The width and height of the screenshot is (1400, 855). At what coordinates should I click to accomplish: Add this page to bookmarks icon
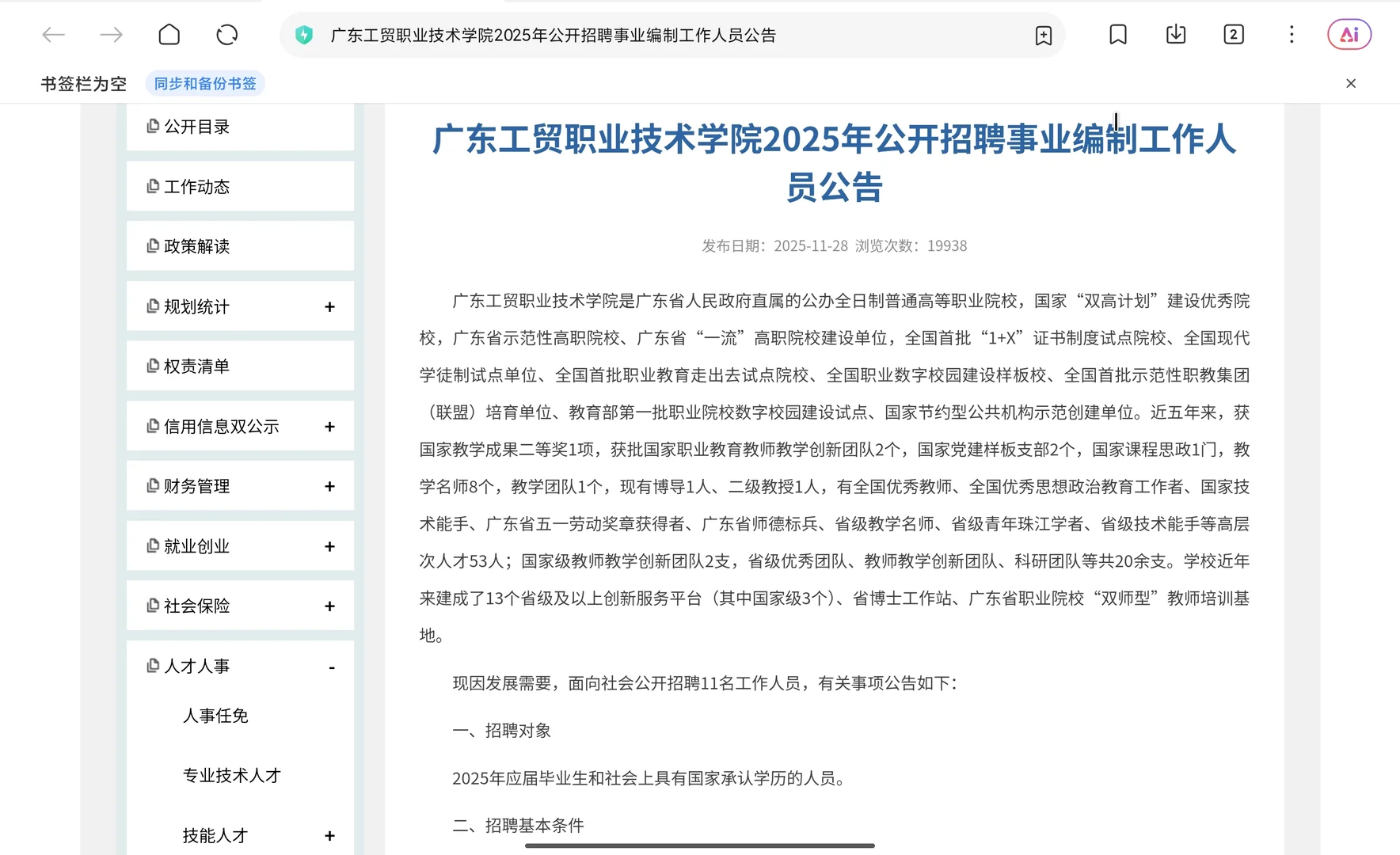click(1043, 35)
